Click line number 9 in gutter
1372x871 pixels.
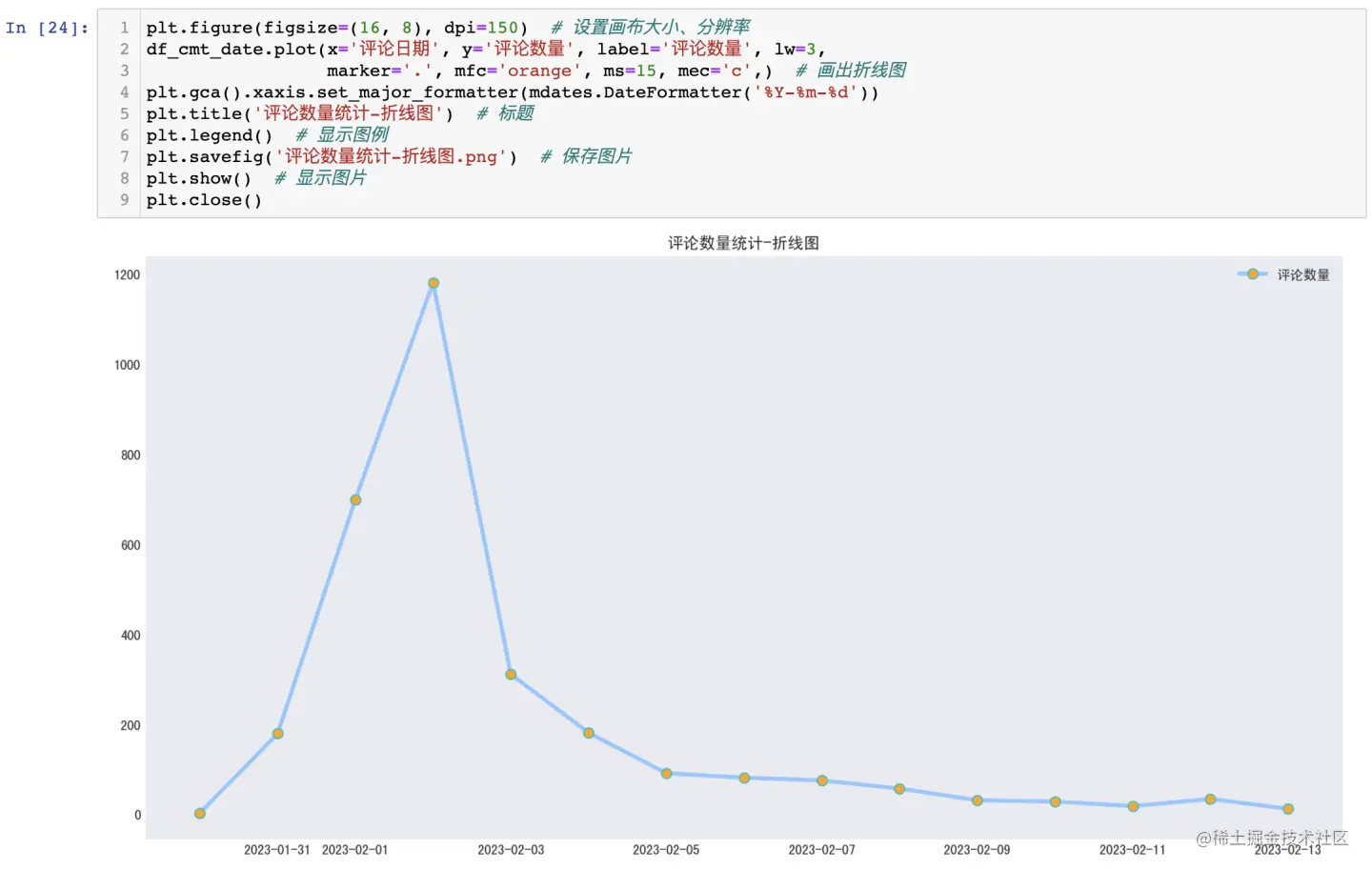click(125, 200)
